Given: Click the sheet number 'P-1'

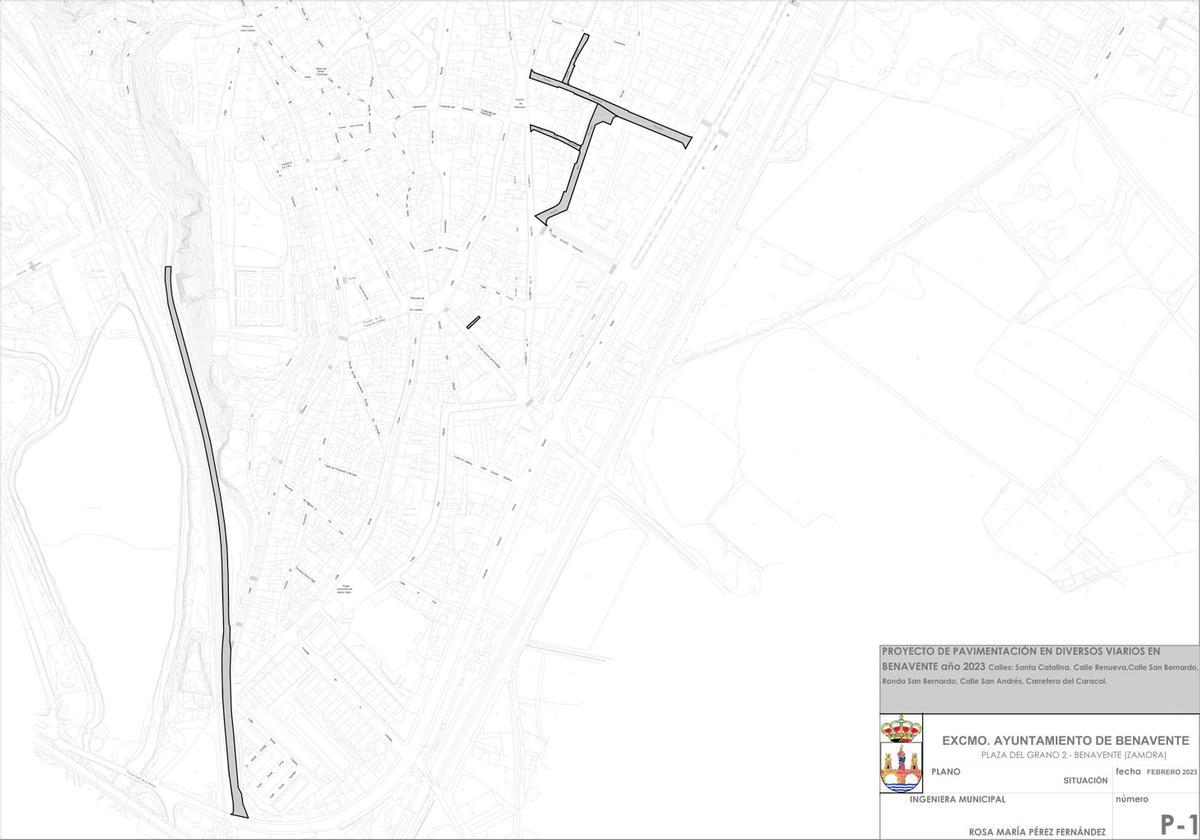Looking at the screenshot, I should [x=1180, y=825].
